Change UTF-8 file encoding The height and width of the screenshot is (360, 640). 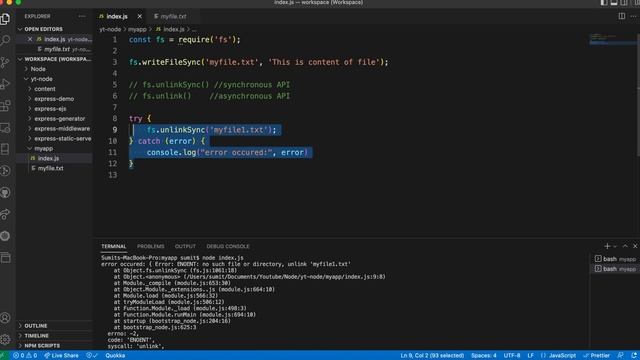(x=512, y=356)
